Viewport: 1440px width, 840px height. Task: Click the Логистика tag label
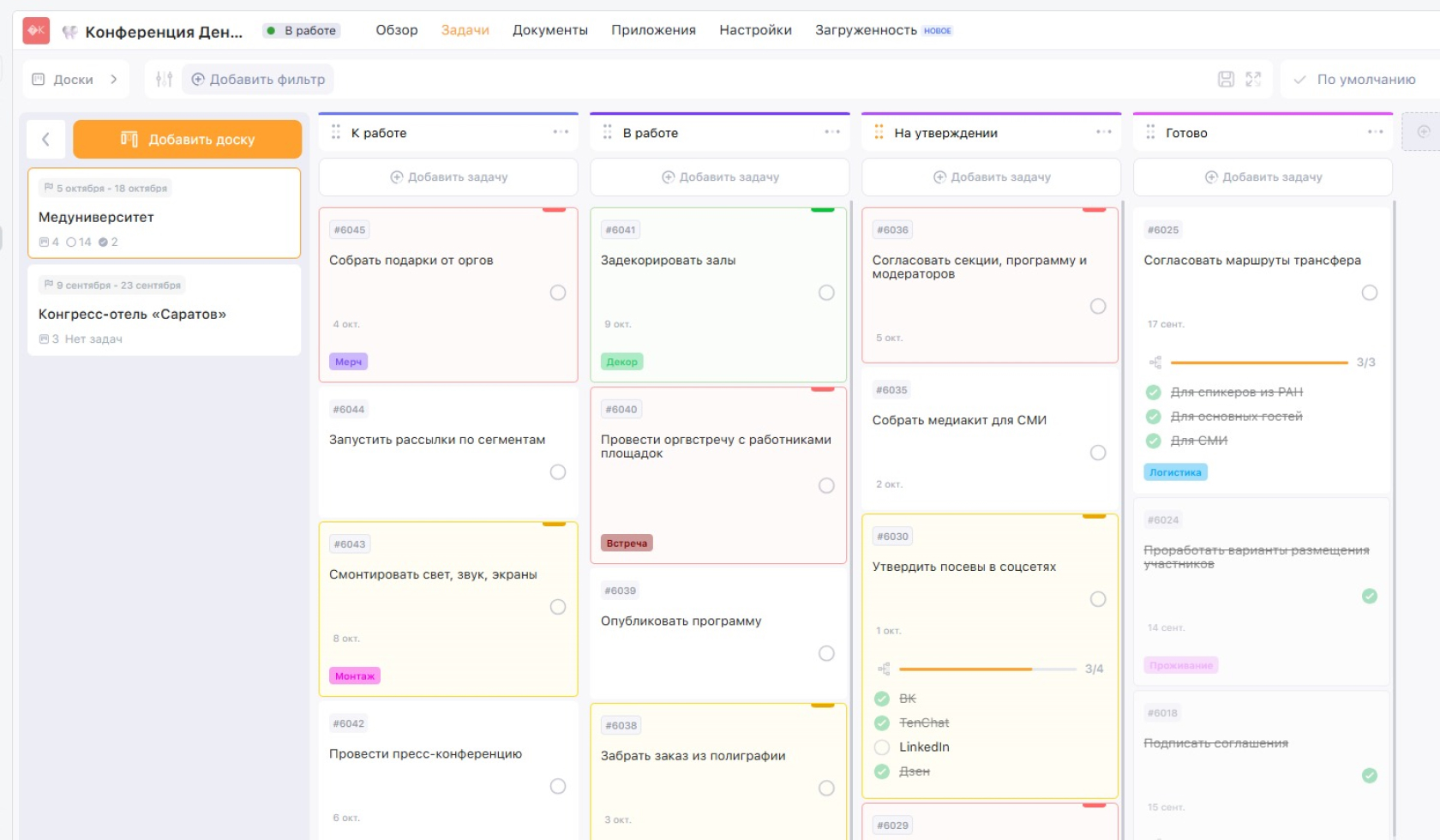(1175, 472)
